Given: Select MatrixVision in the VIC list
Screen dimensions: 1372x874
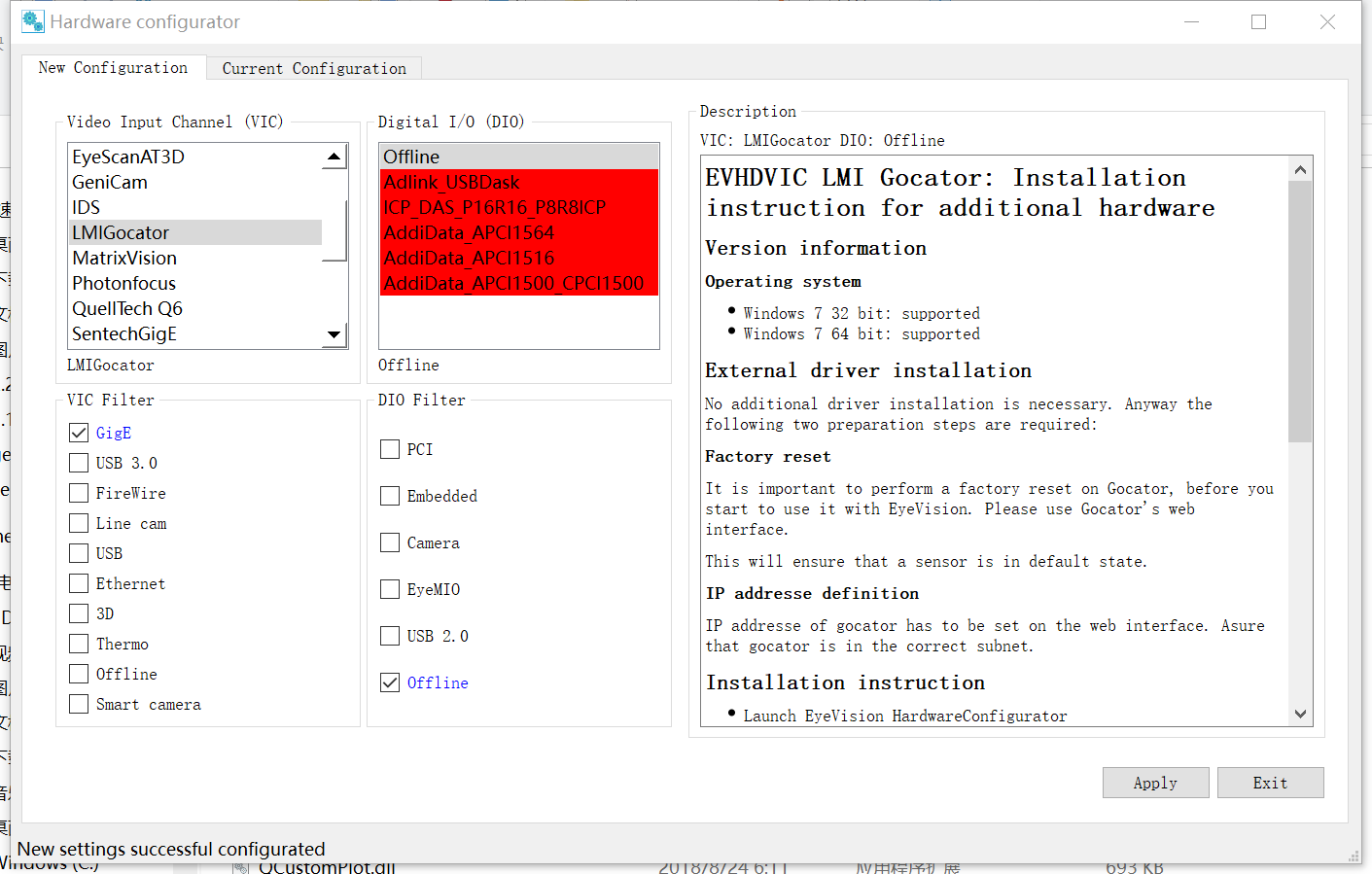Looking at the screenshot, I should [124, 258].
